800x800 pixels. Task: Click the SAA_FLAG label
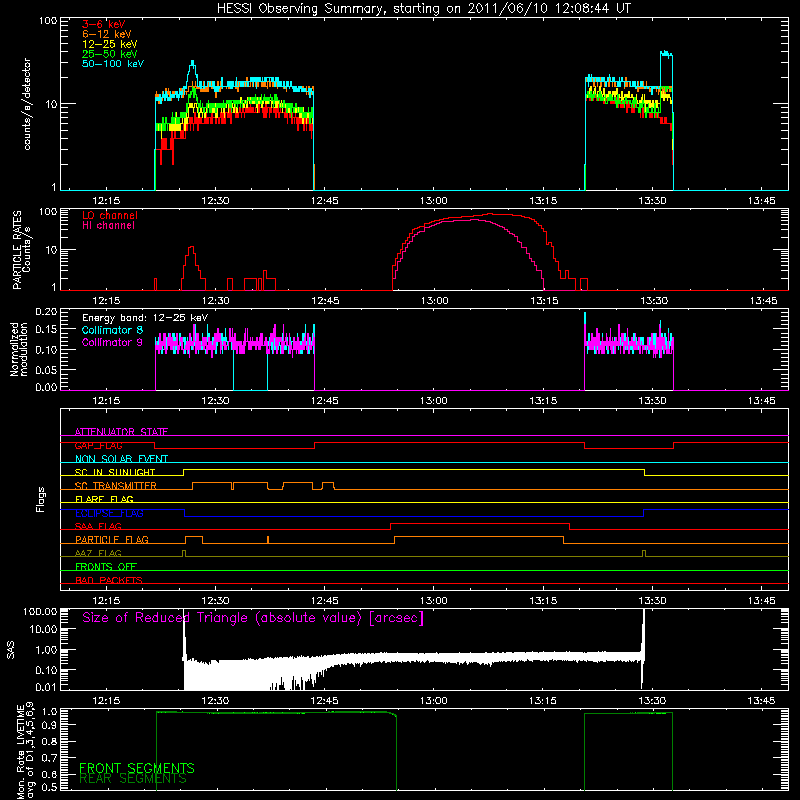(x=98, y=527)
